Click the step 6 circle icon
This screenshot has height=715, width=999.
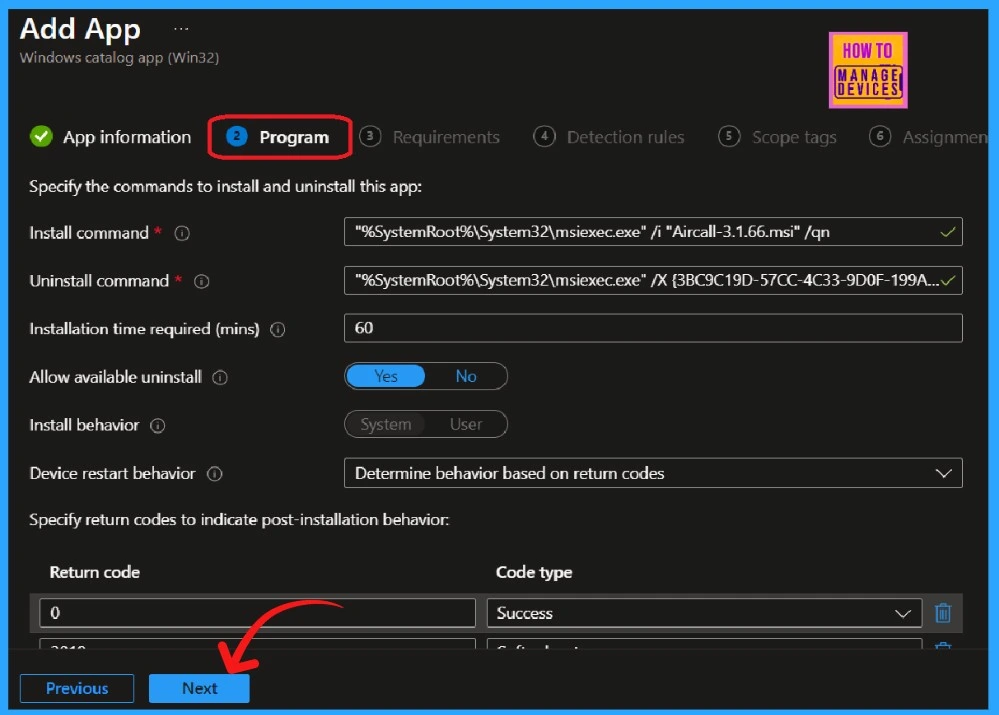[880, 136]
